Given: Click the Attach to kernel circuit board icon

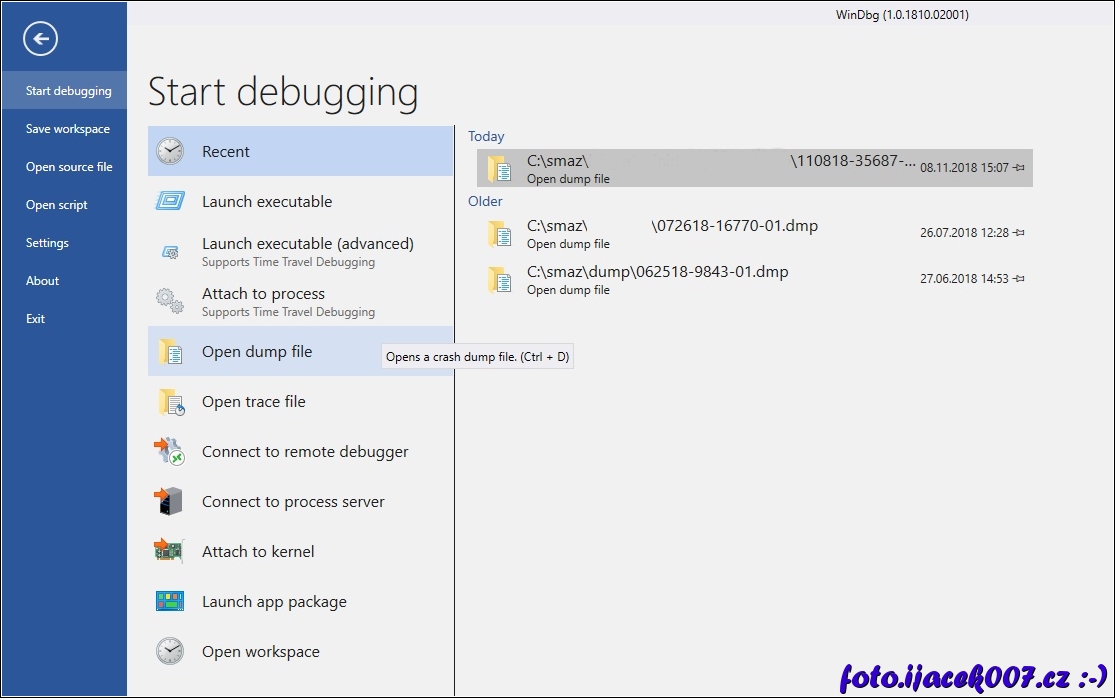Looking at the screenshot, I should 170,552.
